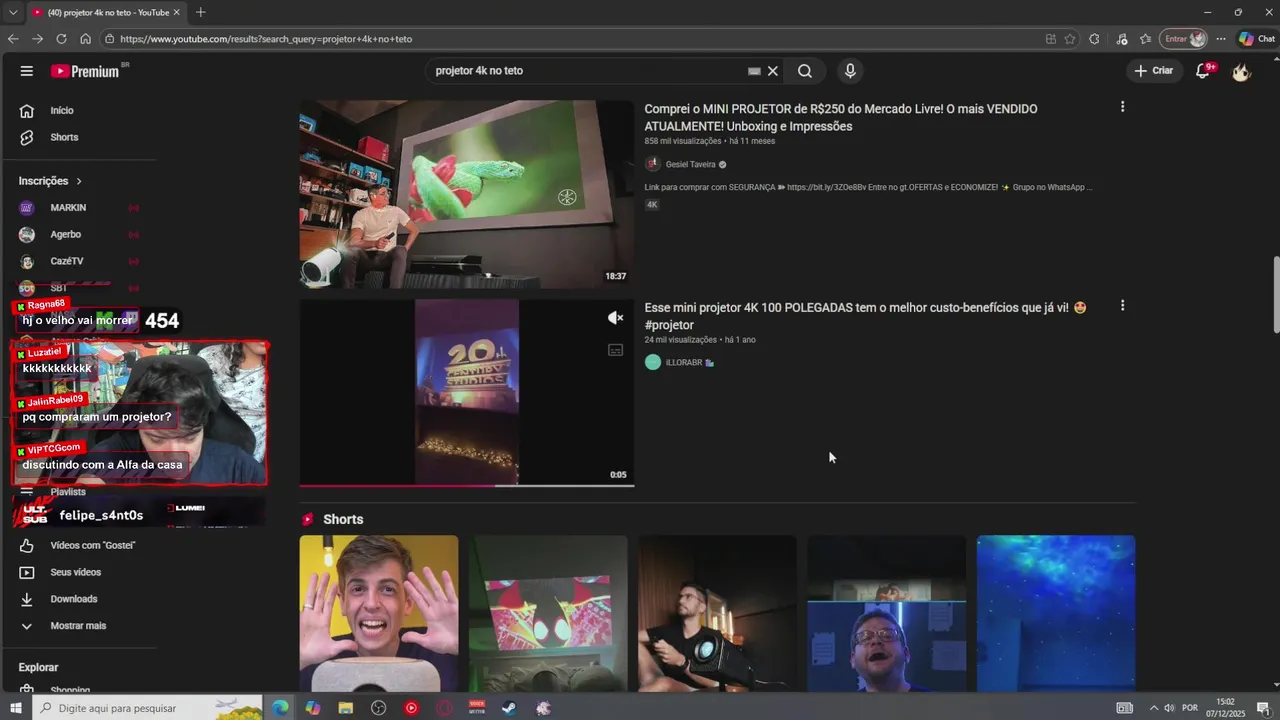
Task: Open YouTube notifications bell
Action: 1204,71
